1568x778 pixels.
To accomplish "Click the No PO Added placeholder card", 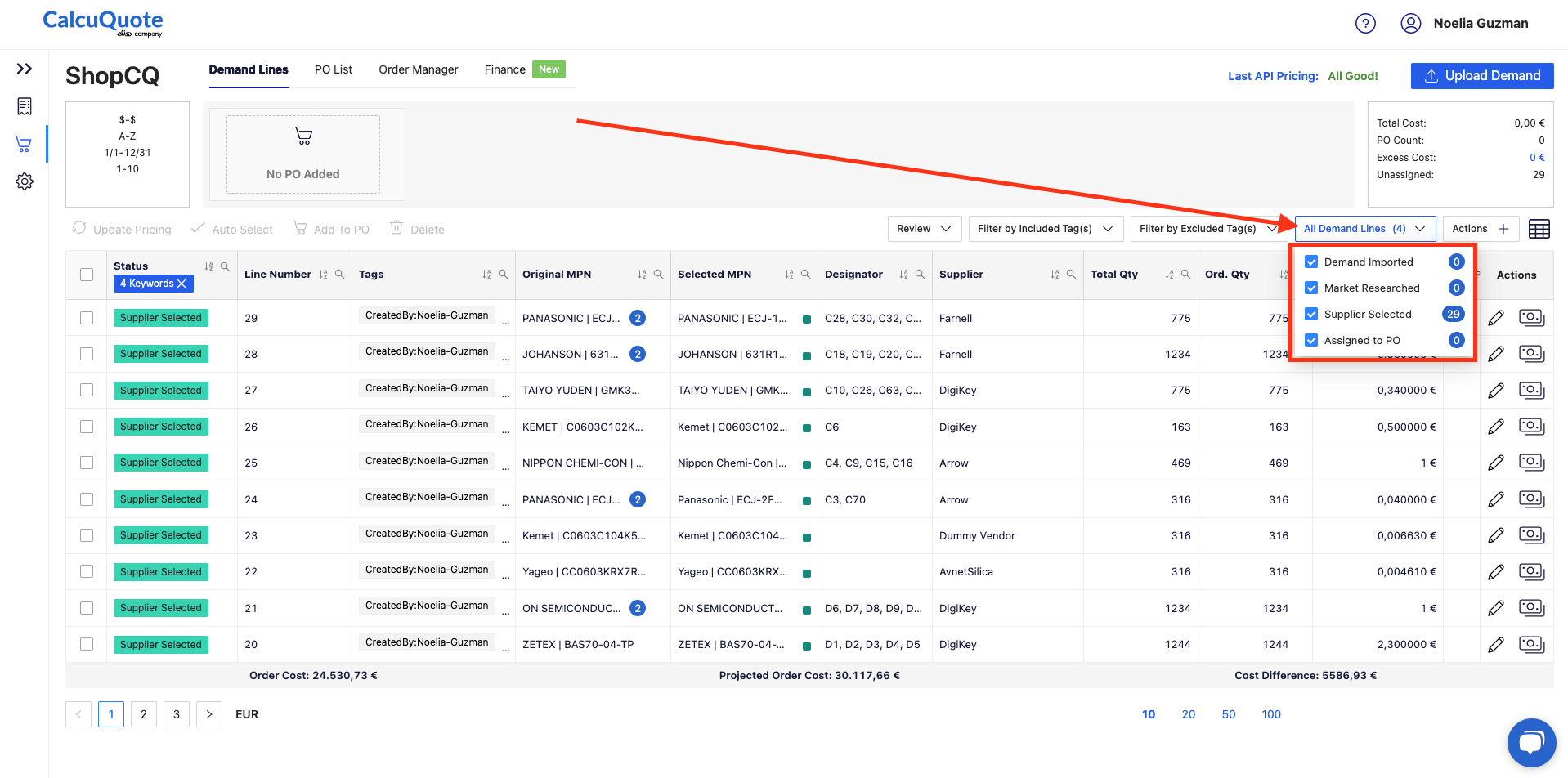I will (303, 154).
